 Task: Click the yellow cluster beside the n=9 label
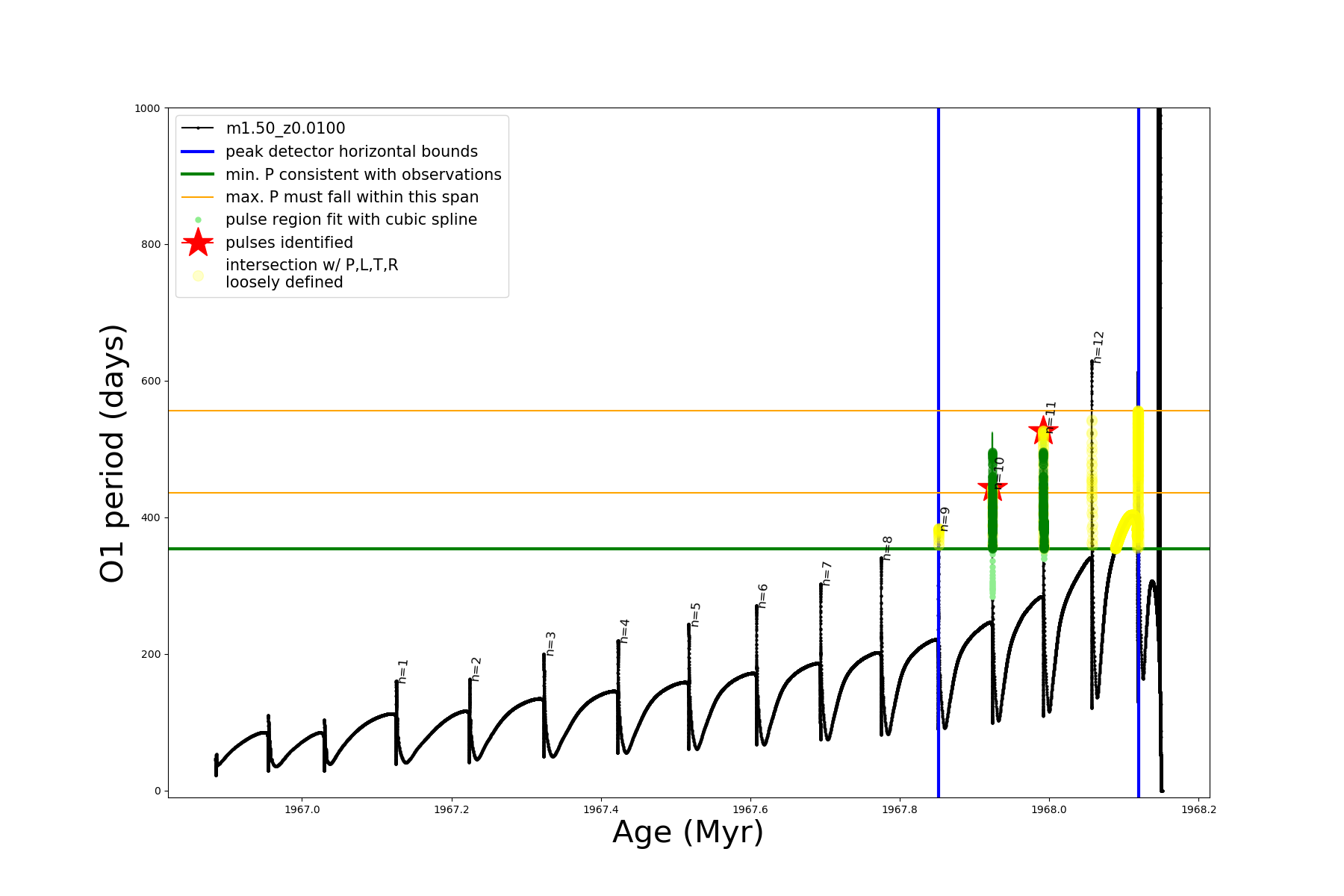click(939, 535)
